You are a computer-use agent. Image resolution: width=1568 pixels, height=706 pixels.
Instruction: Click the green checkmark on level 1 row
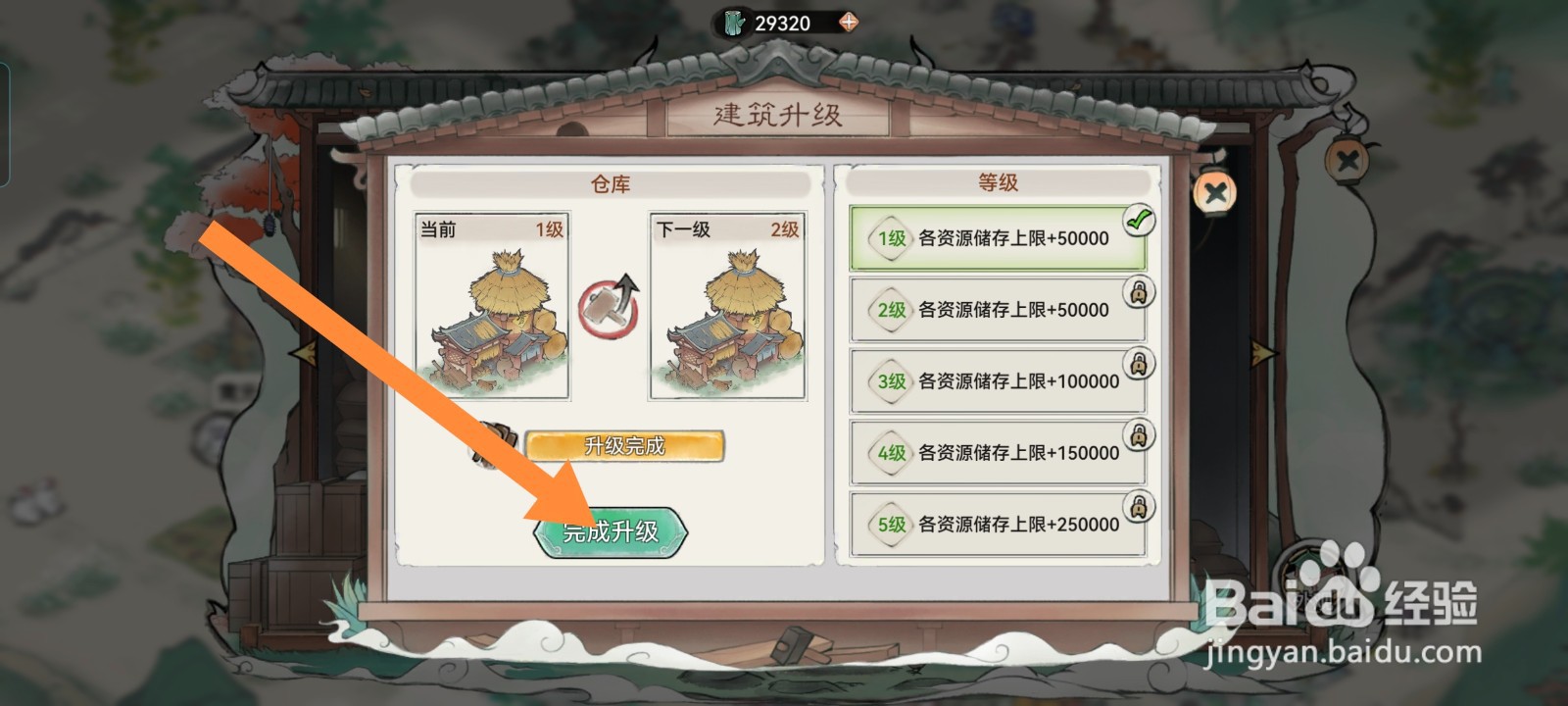coord(1139,221)
